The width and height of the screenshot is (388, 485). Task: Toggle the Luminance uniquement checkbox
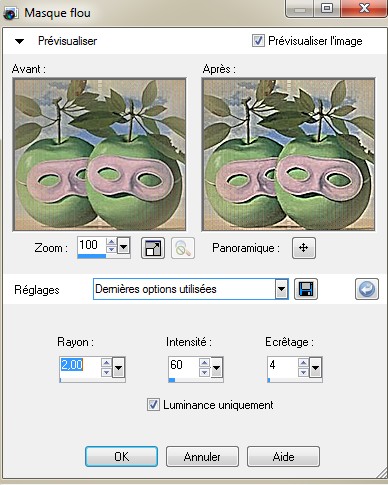click(153, 405)
